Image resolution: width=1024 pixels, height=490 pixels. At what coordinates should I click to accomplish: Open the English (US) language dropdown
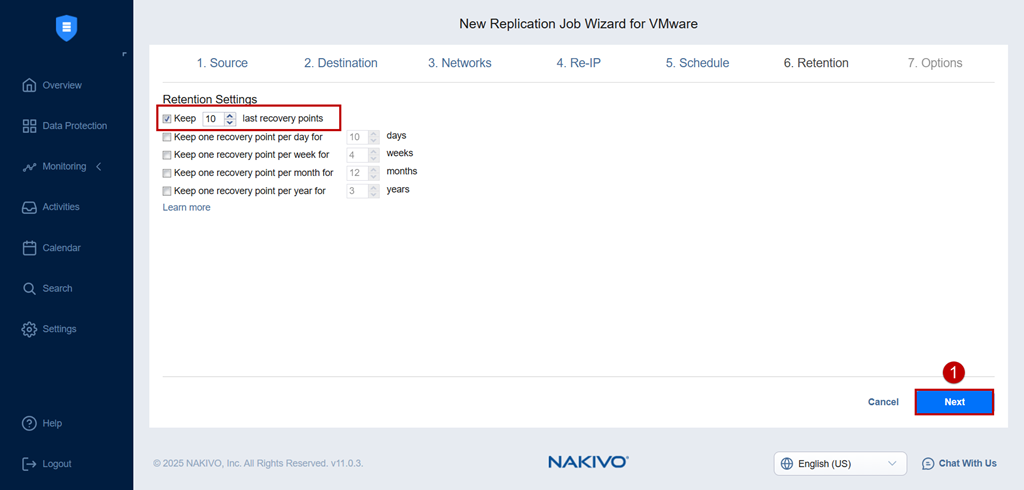pyautogui.click(x=840, y=464)
